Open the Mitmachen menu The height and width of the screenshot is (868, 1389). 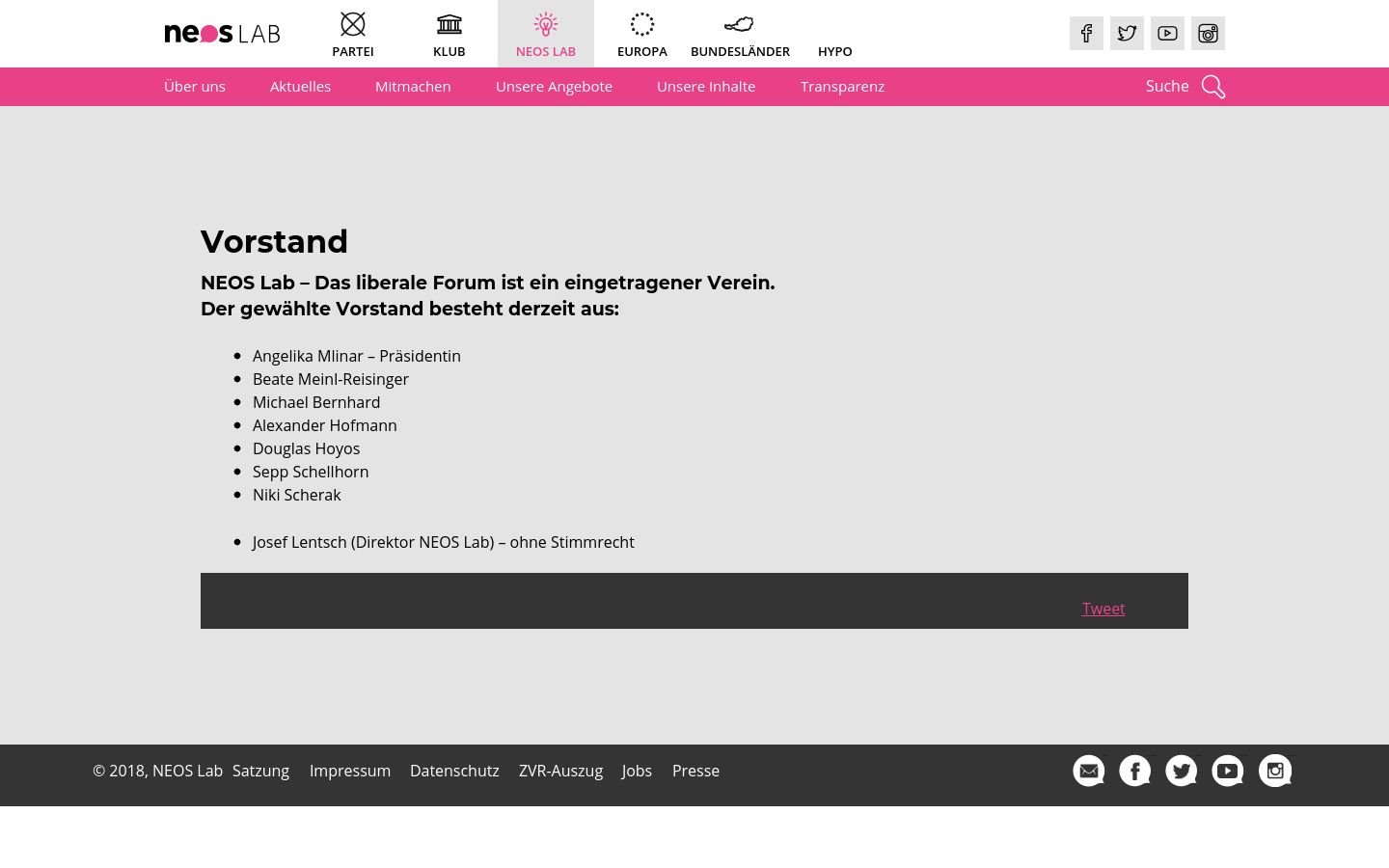click(x=413, y=87)
